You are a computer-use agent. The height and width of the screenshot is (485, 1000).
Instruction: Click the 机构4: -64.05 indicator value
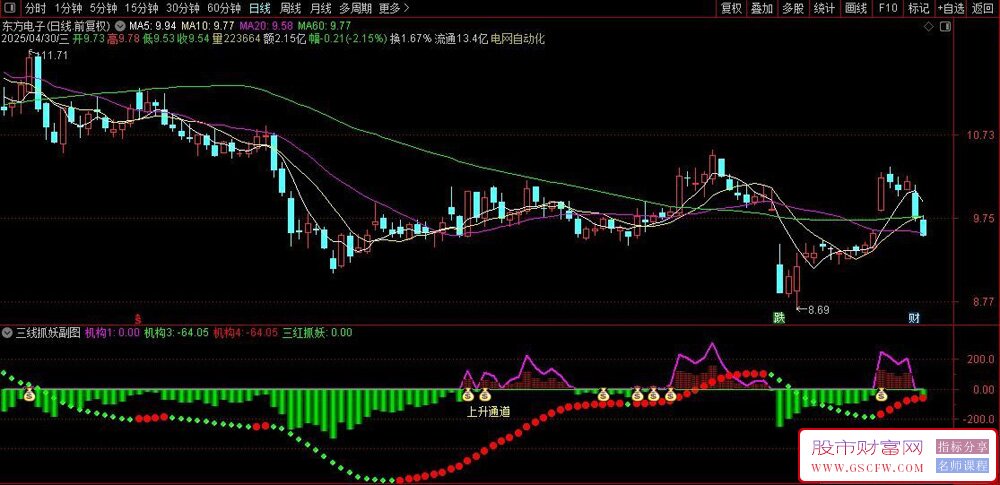click(246, 332)
